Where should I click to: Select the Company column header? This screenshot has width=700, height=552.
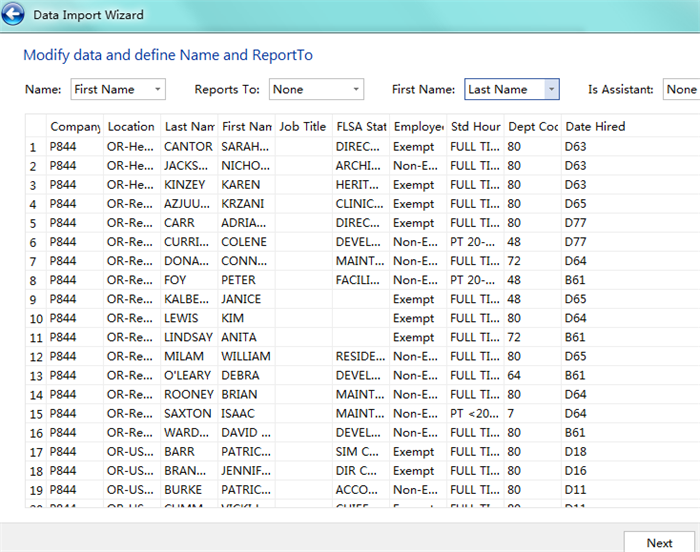tap(75, 127)
